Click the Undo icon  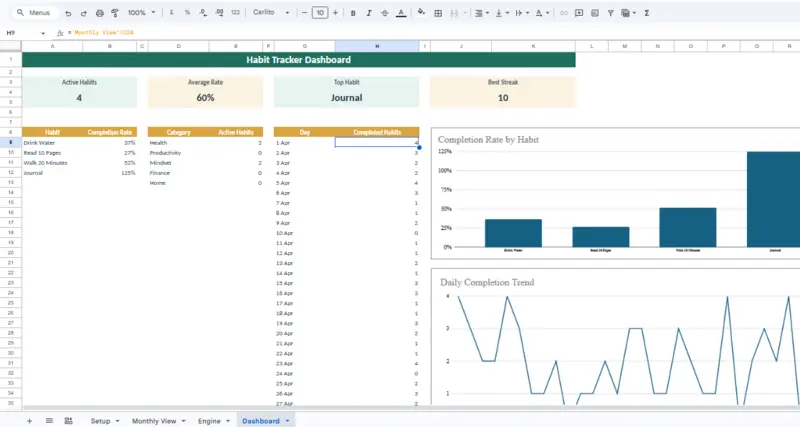pos(68,13)
